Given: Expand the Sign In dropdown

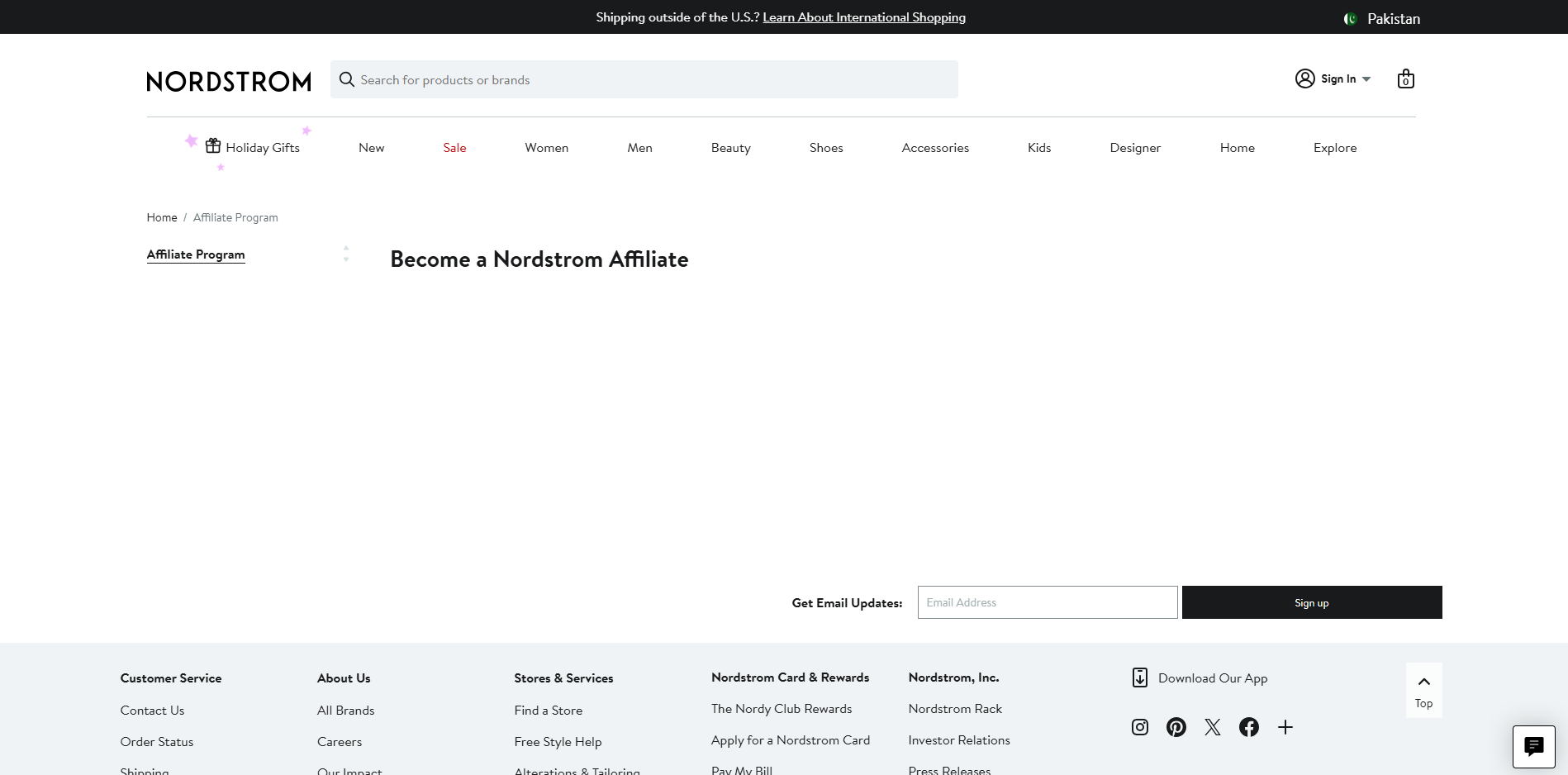Looking at the screenshot, I should pos(1333,79).
